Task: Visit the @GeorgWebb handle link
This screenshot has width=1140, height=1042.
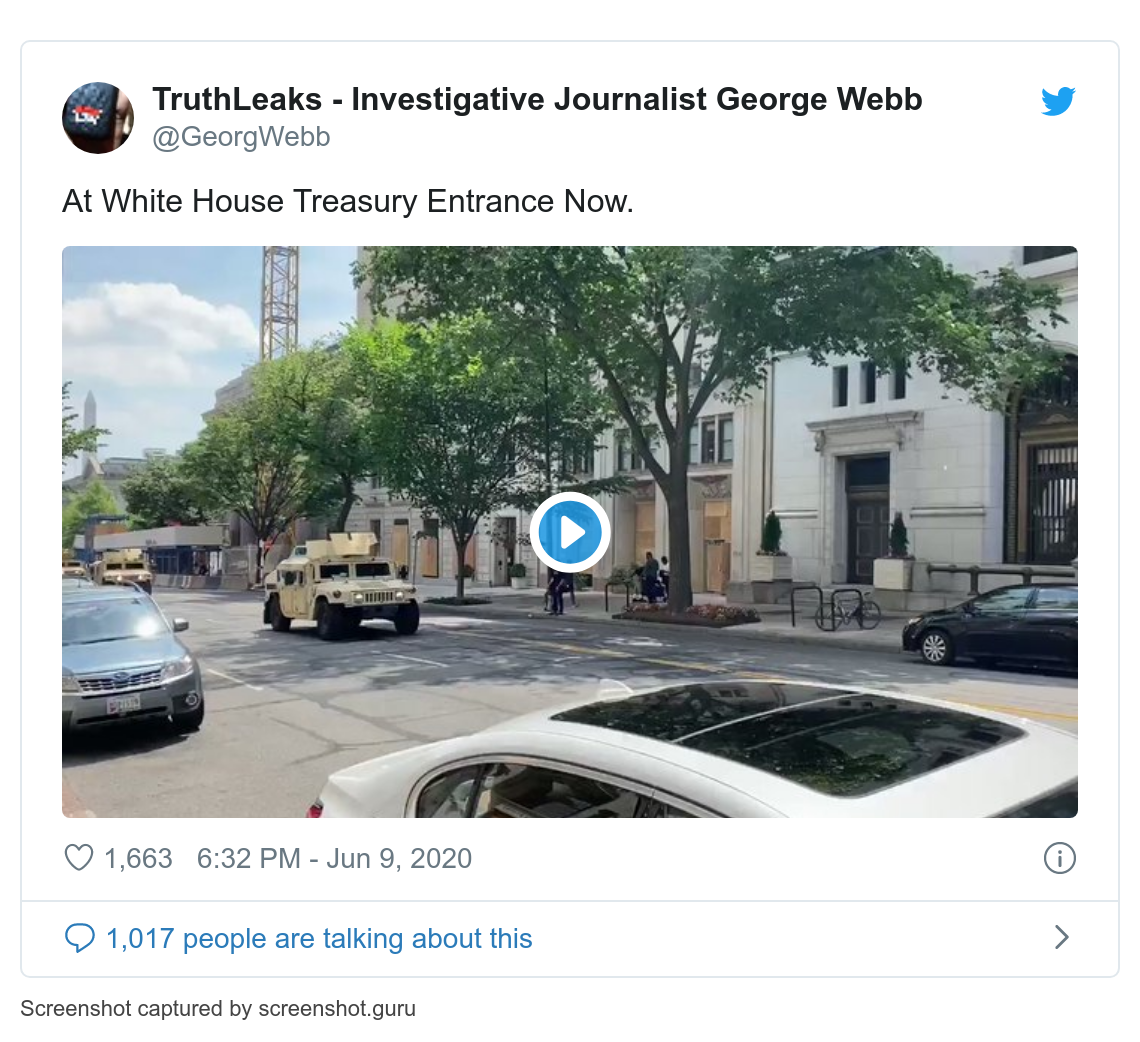Action: click(241, 137)
